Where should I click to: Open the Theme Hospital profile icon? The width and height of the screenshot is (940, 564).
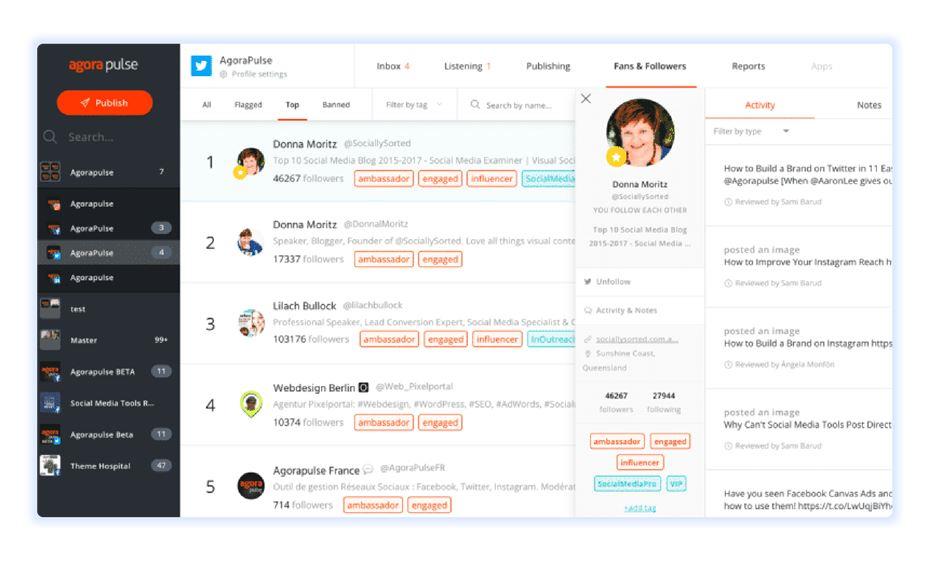[50, 466]
